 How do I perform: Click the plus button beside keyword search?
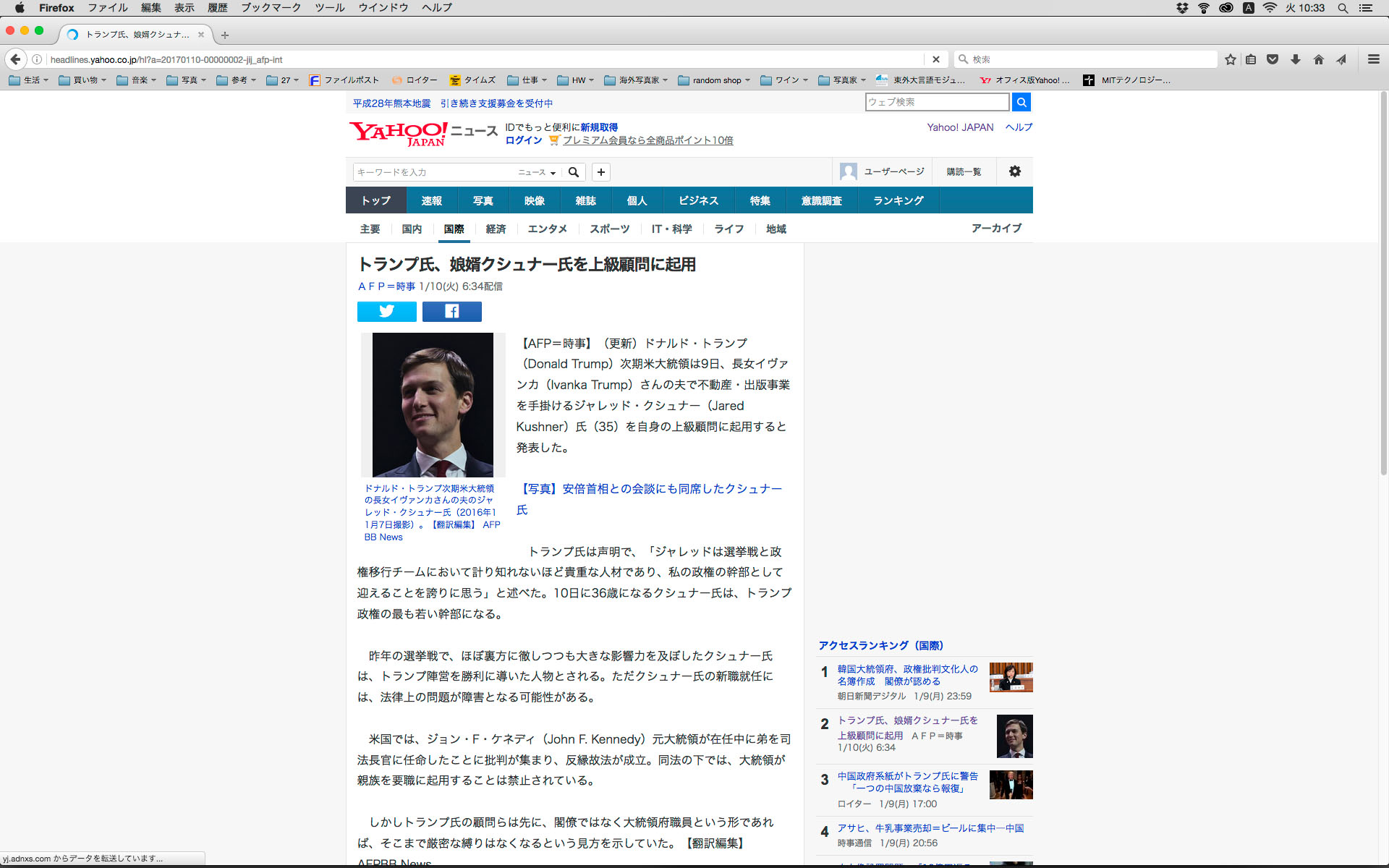point(600,172)
